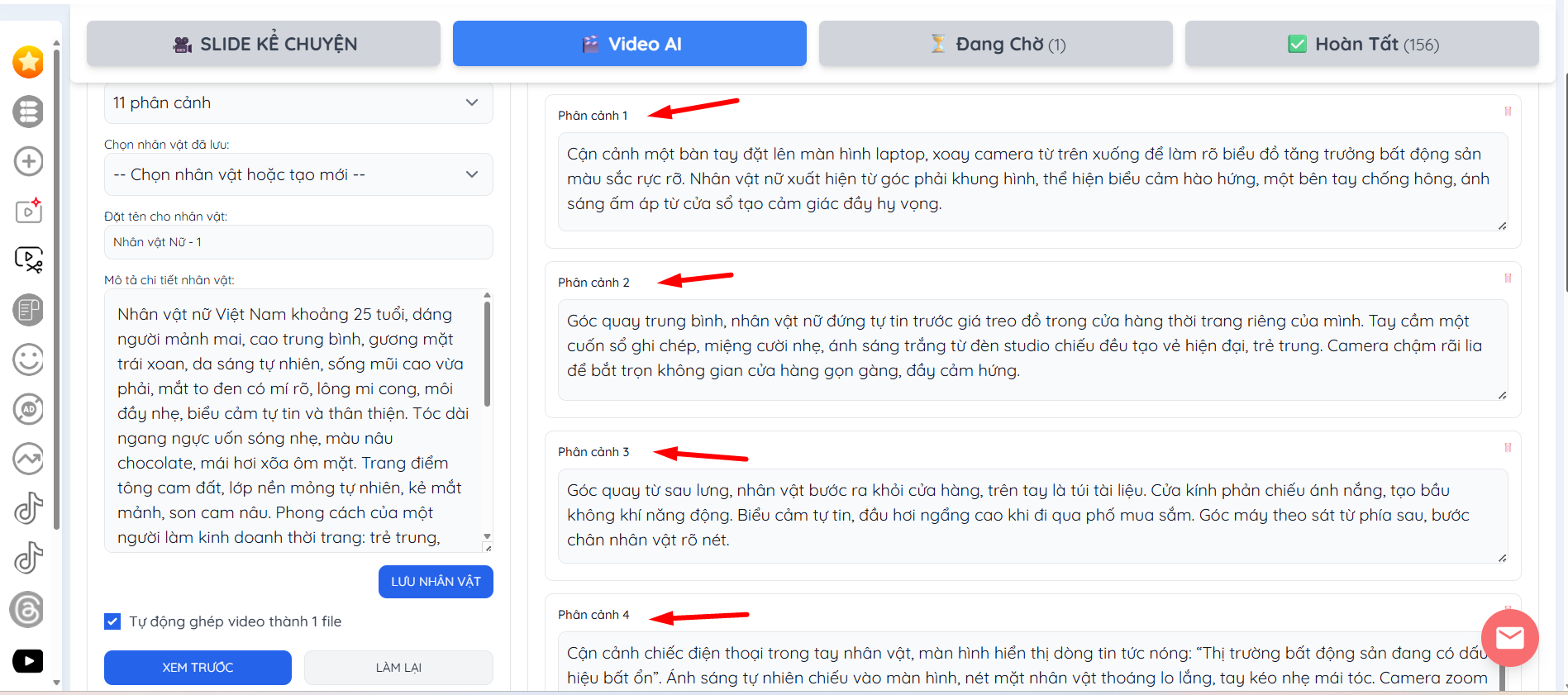Open the circled plus icon in sidebar
1568x695 pixels.
28,161
